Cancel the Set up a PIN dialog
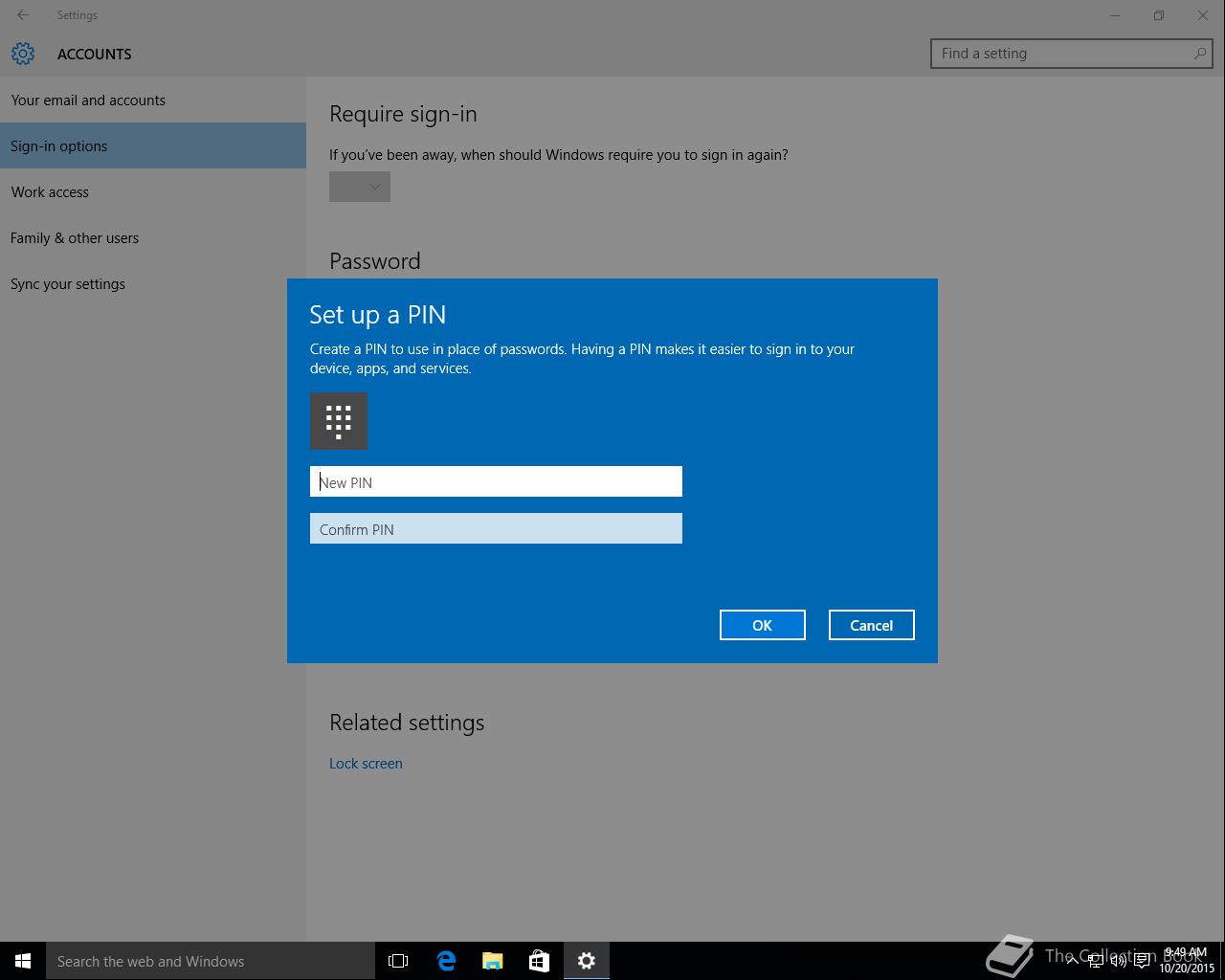1225x980 pixels. point(871,625)
